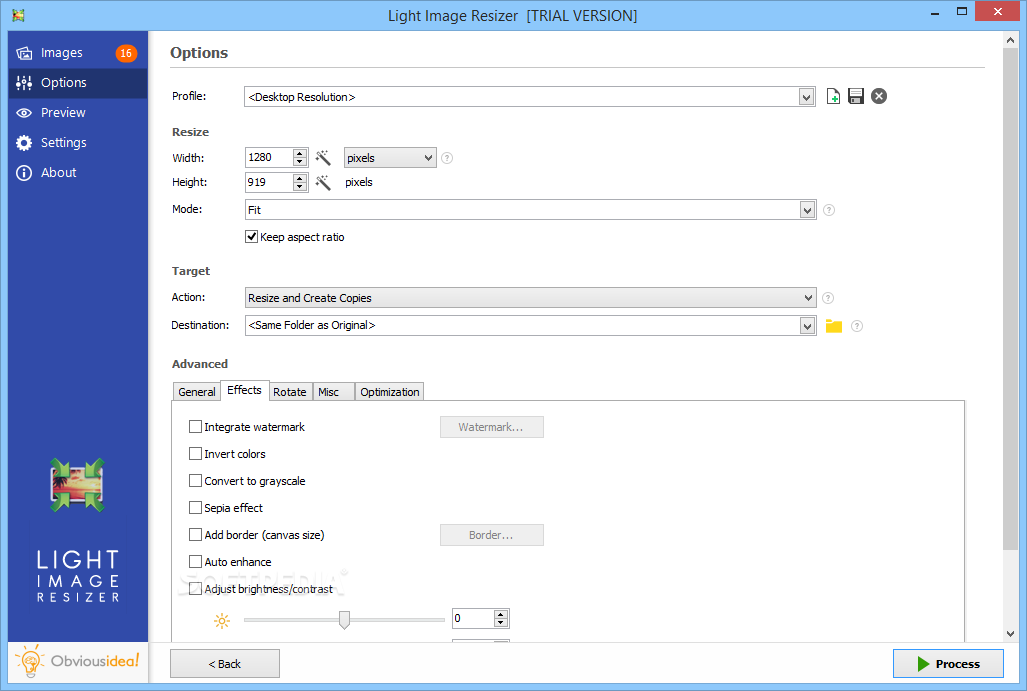The height and width of the screenshot is (691, 1027).
Task: Increase Height with the up spinner arrow
Action: [x=300, y=178]
